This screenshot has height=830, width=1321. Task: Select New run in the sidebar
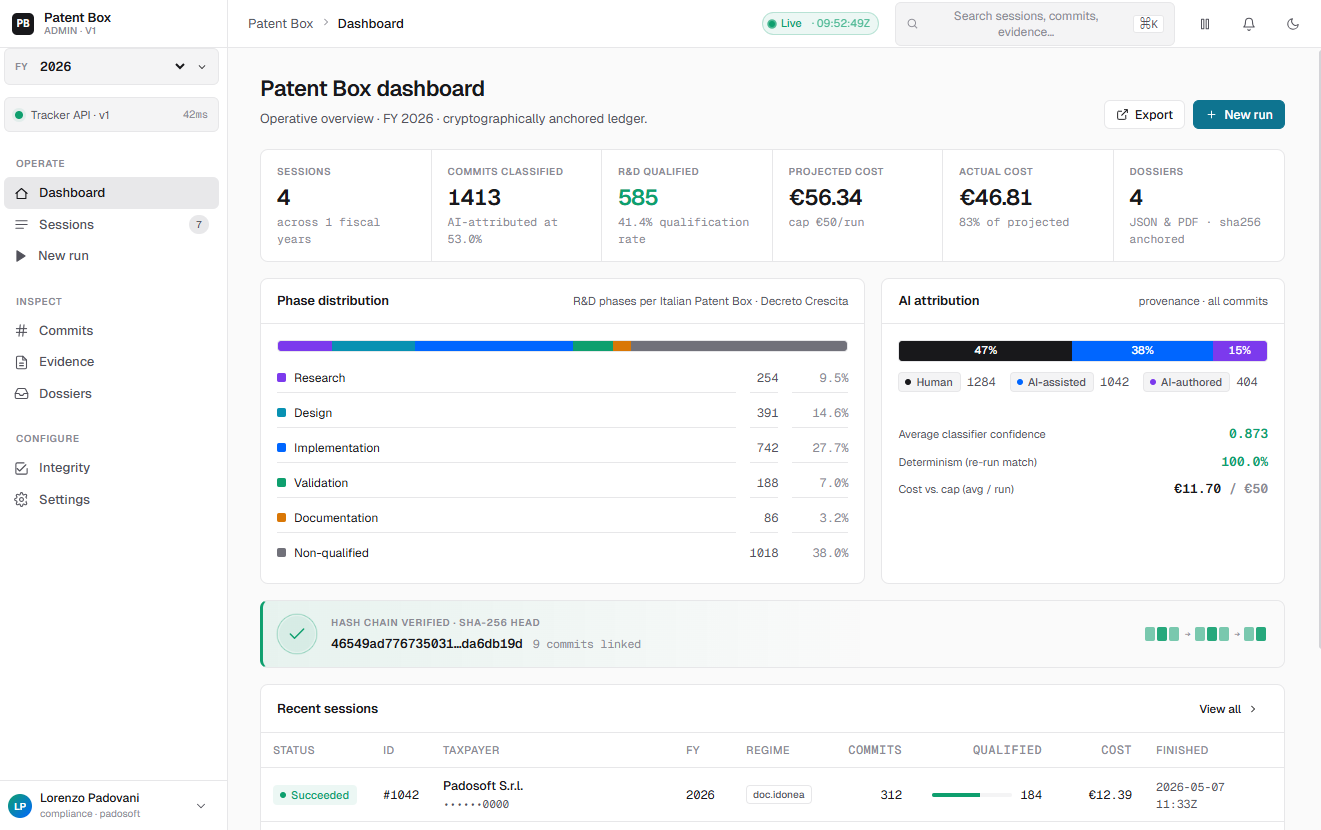pos(112,256)
